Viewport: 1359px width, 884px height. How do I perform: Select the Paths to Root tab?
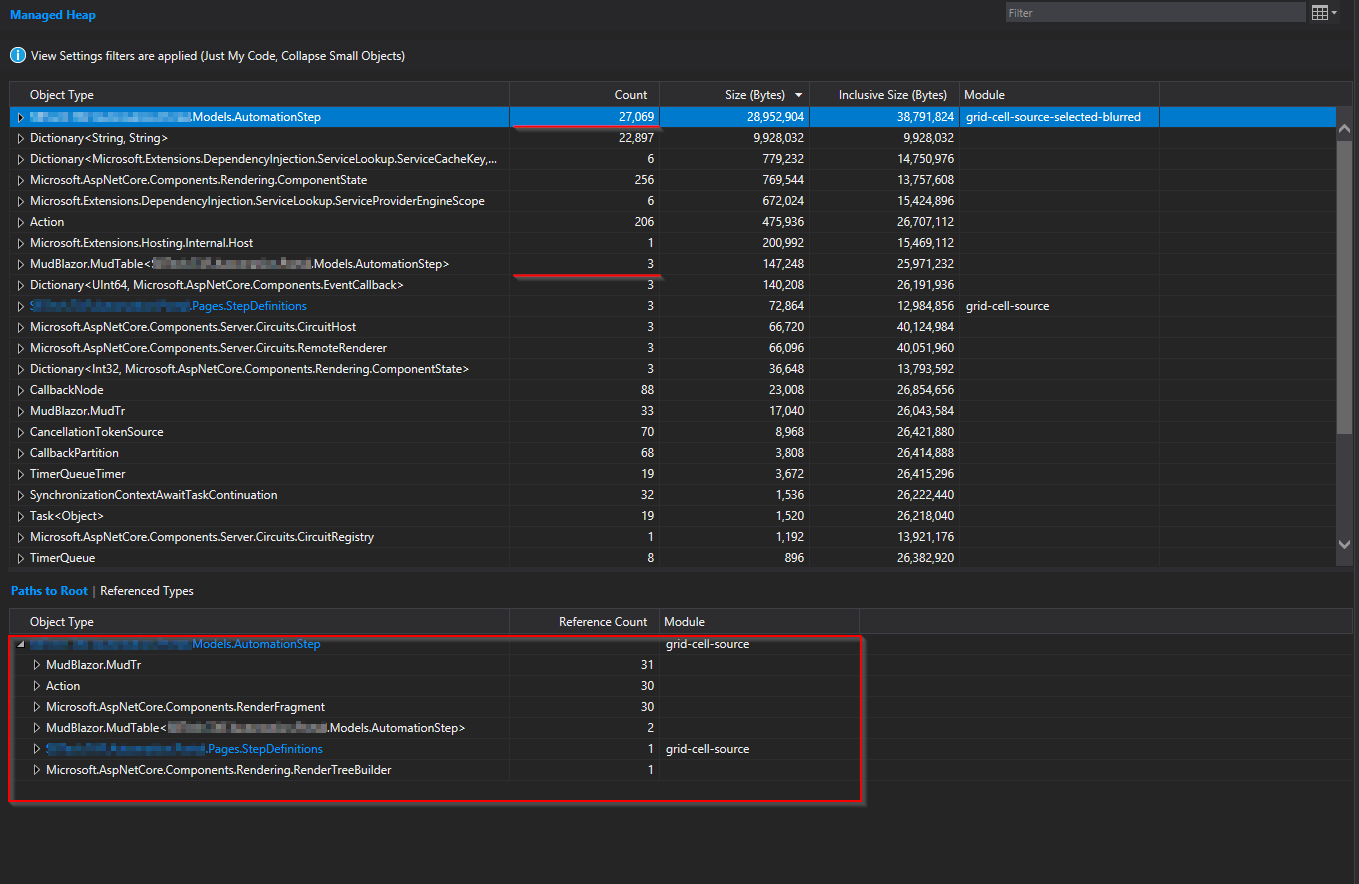[49, 591]
